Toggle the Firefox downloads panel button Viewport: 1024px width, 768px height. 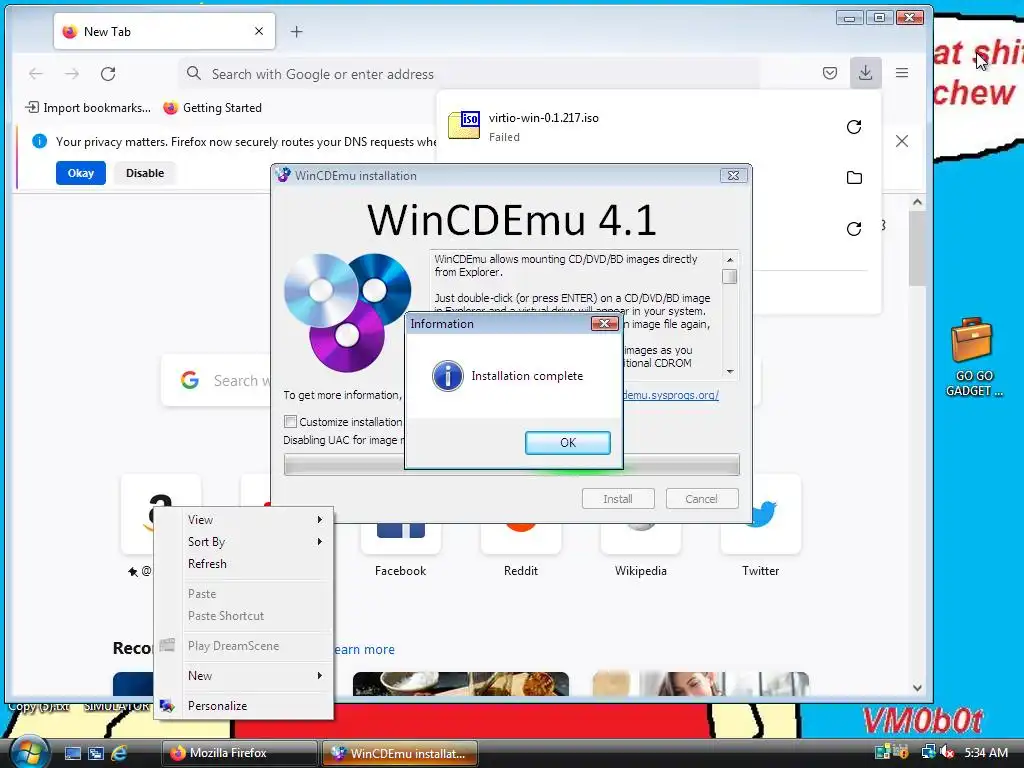[865, 72]
